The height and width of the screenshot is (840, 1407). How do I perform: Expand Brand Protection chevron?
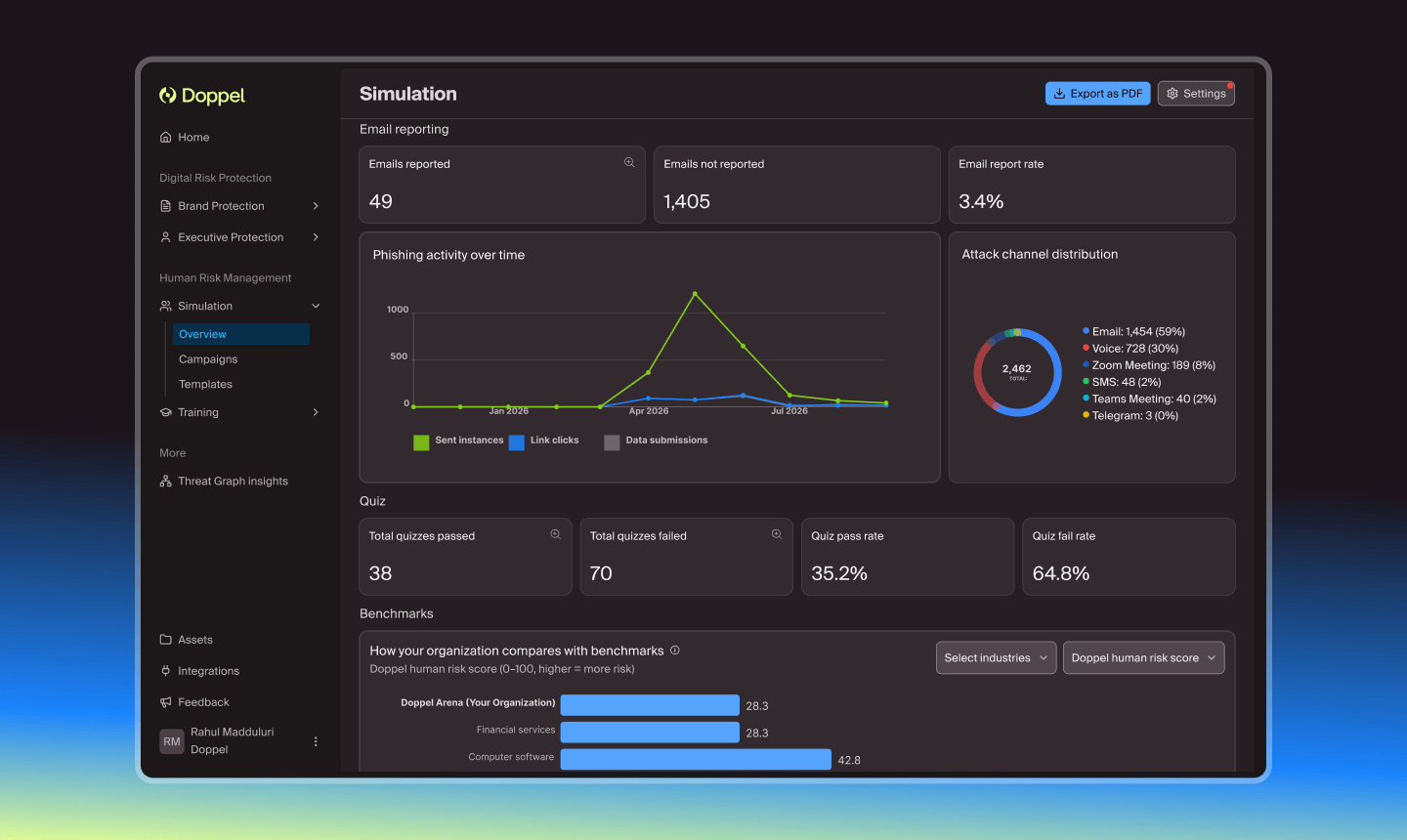[316, 206]
